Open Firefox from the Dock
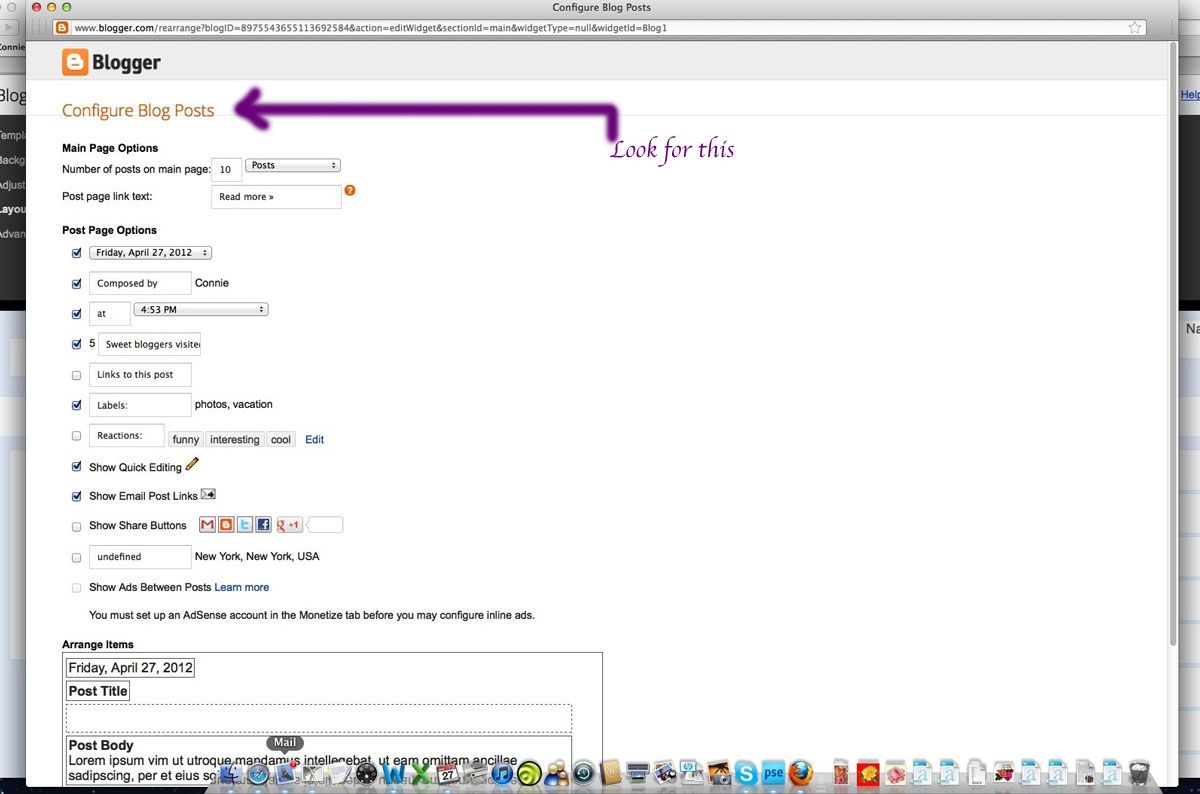This screenshot has width=1200, height=794. click(x=800, y=773)
